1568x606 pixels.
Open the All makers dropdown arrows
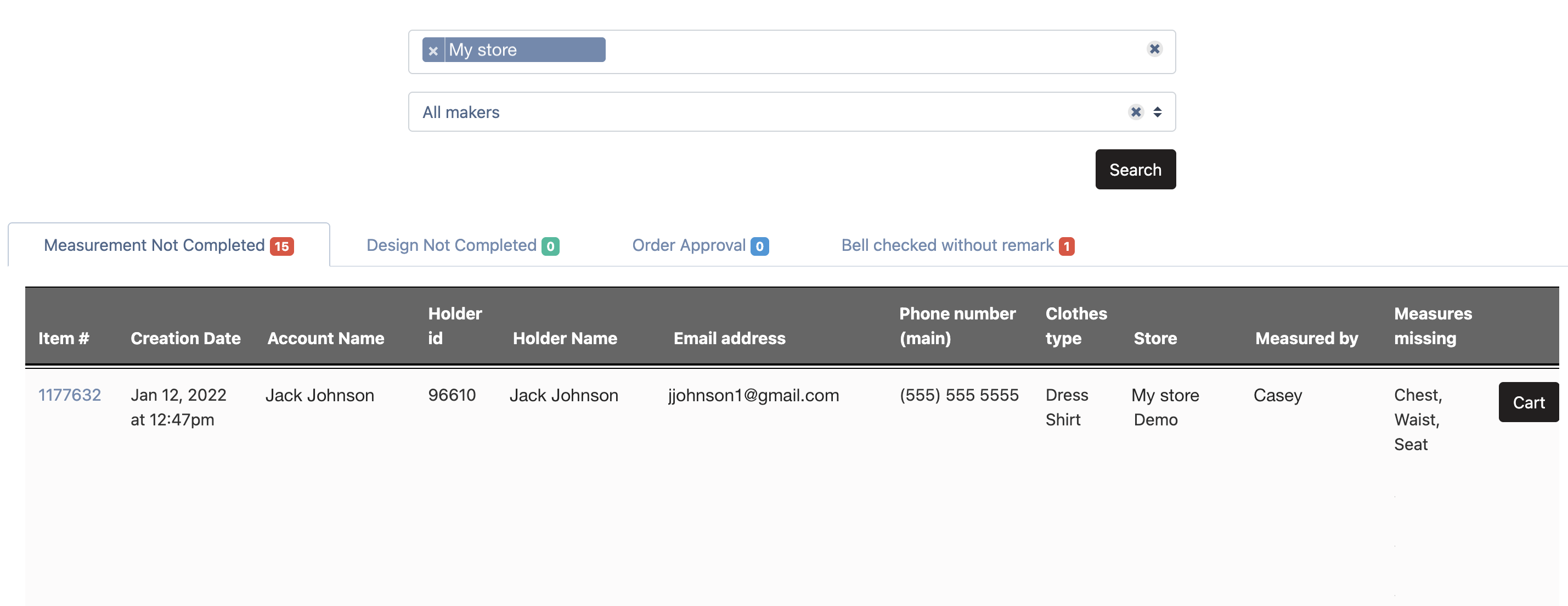1157,112
